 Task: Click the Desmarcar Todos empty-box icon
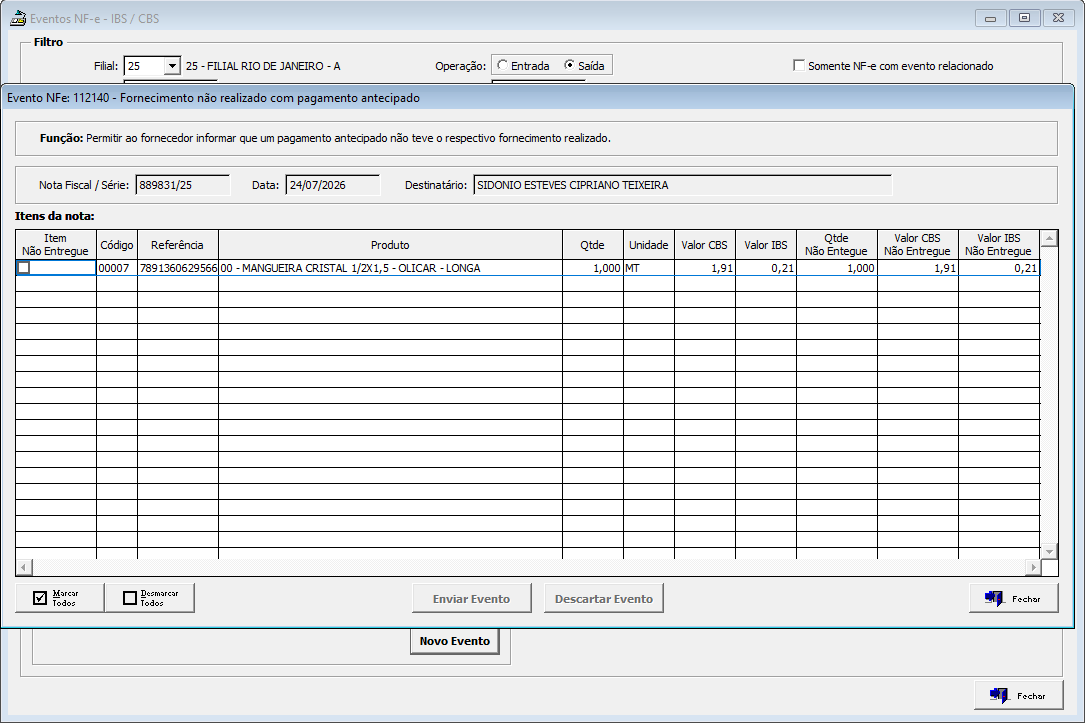[130, 598]
